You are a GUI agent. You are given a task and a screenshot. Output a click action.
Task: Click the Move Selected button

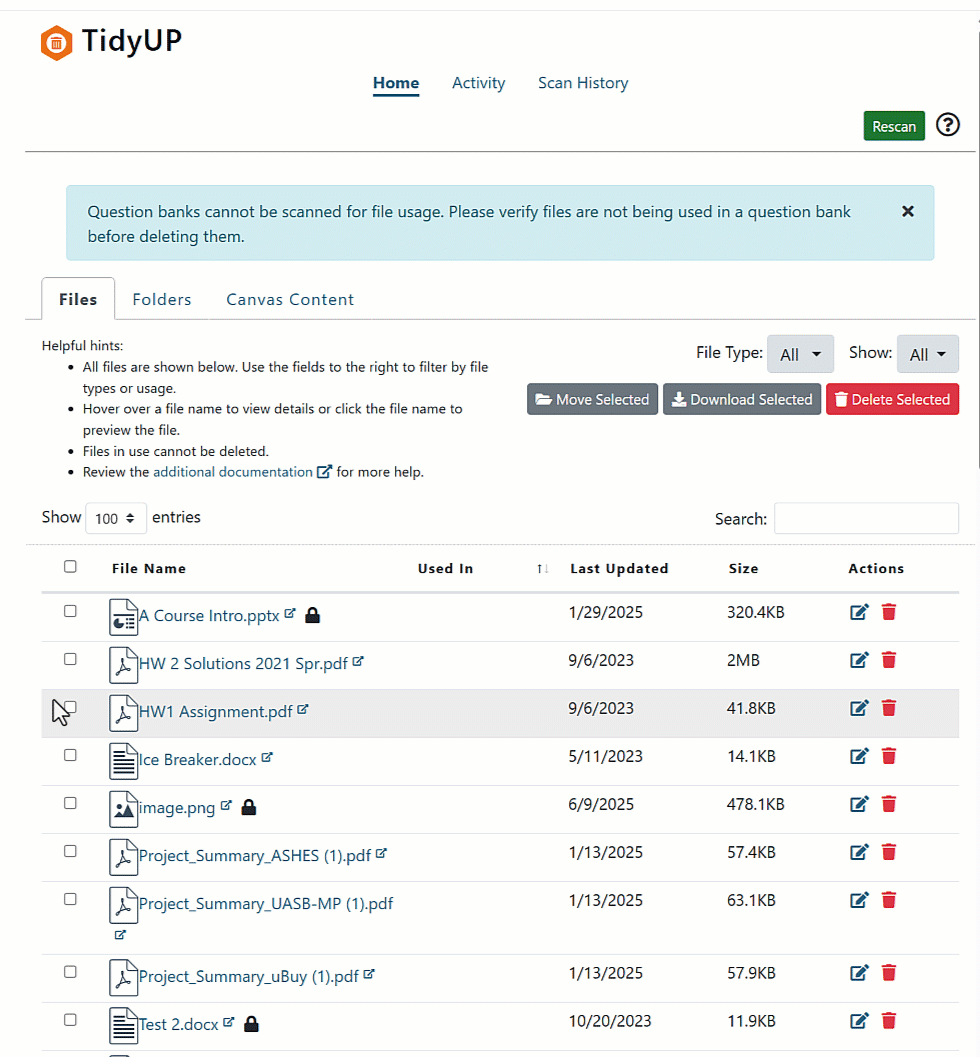pos(592,399)
